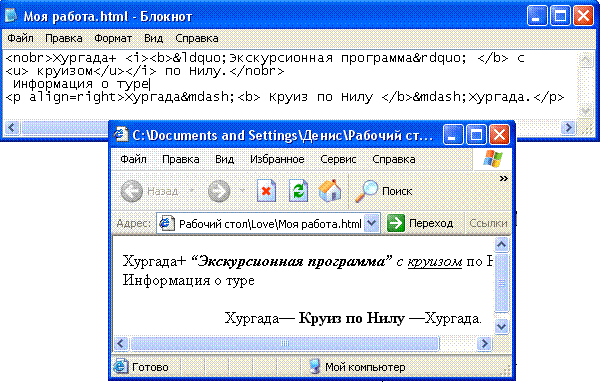The image size is (601, 382).
Task: Click Notepad horizontal scrollbar left arrow
Action: (x=11, y=127)
